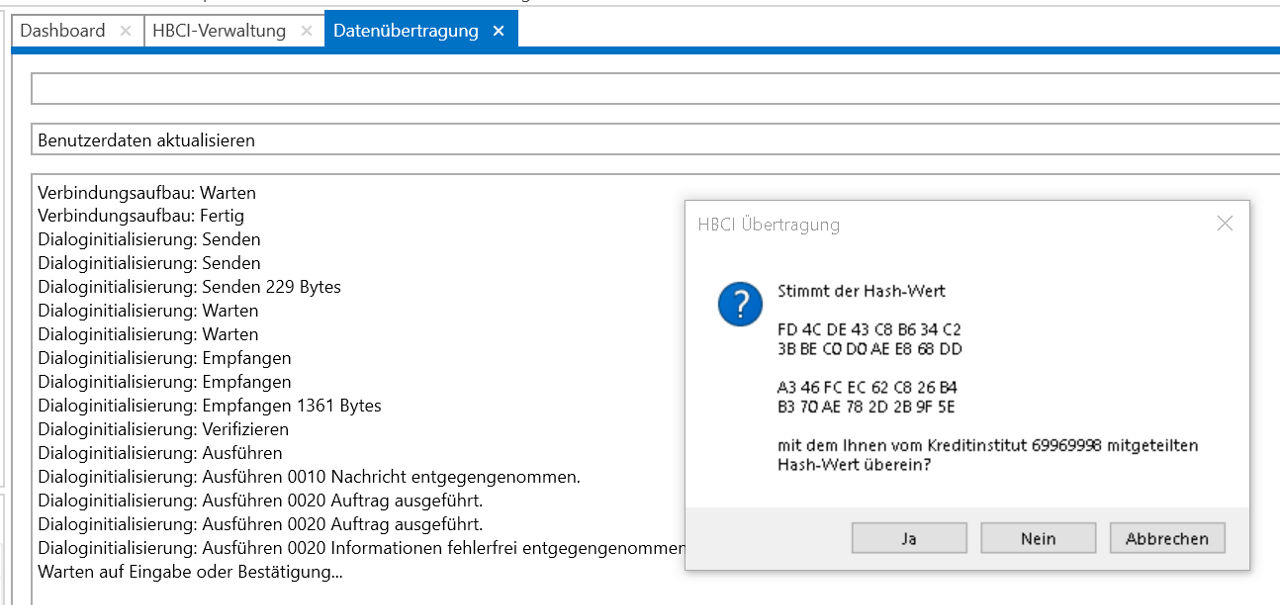Screen dimensions: 1280x605
Task: Click the Dialoginitialisierung: Verifizieren line
Action: point(163,430)
